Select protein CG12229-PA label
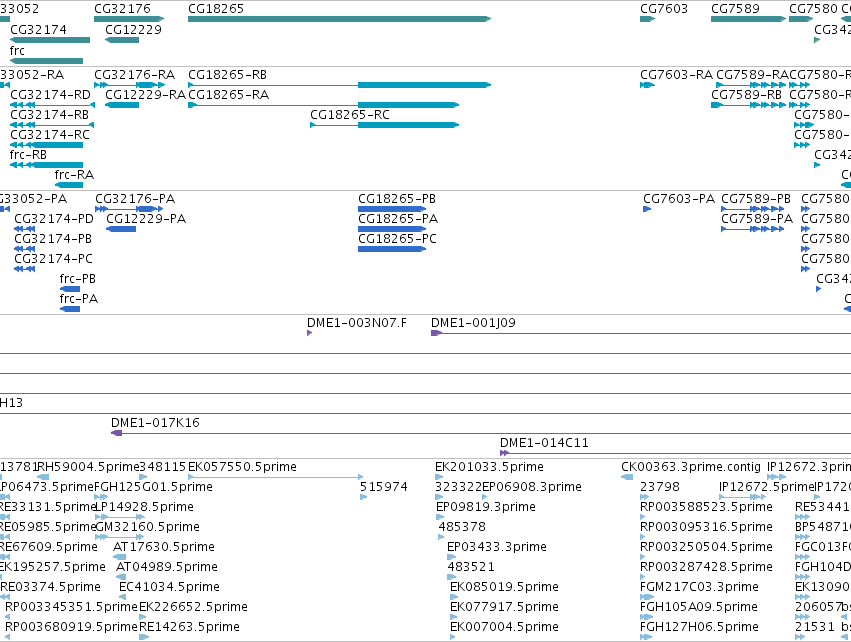 (x=146, y=219)
